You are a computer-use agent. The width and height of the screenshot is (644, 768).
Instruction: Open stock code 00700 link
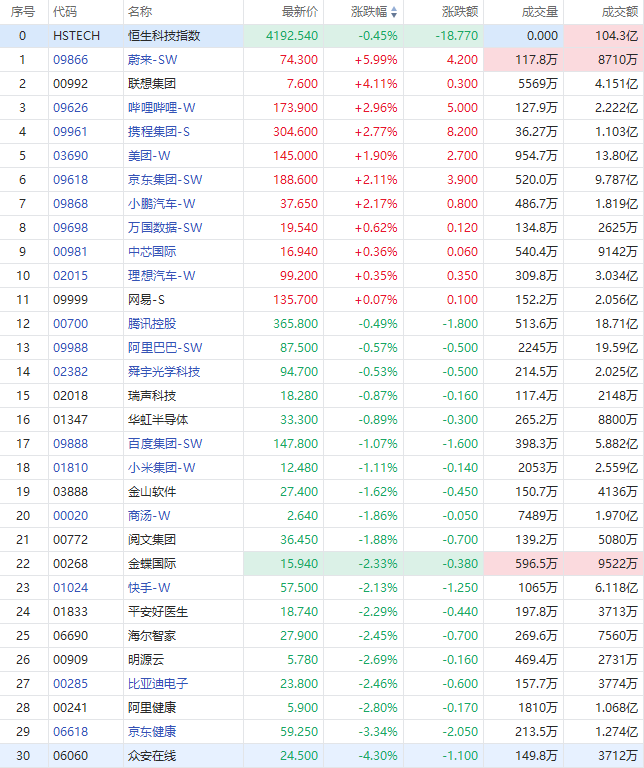pyautogui.click(x=71, y=324)
